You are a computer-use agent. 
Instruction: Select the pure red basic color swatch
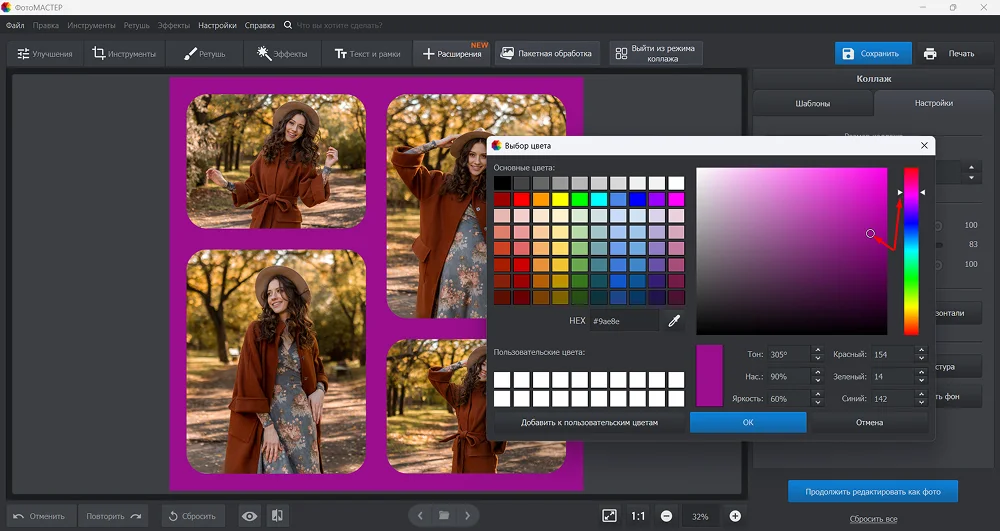coord(522,200)
